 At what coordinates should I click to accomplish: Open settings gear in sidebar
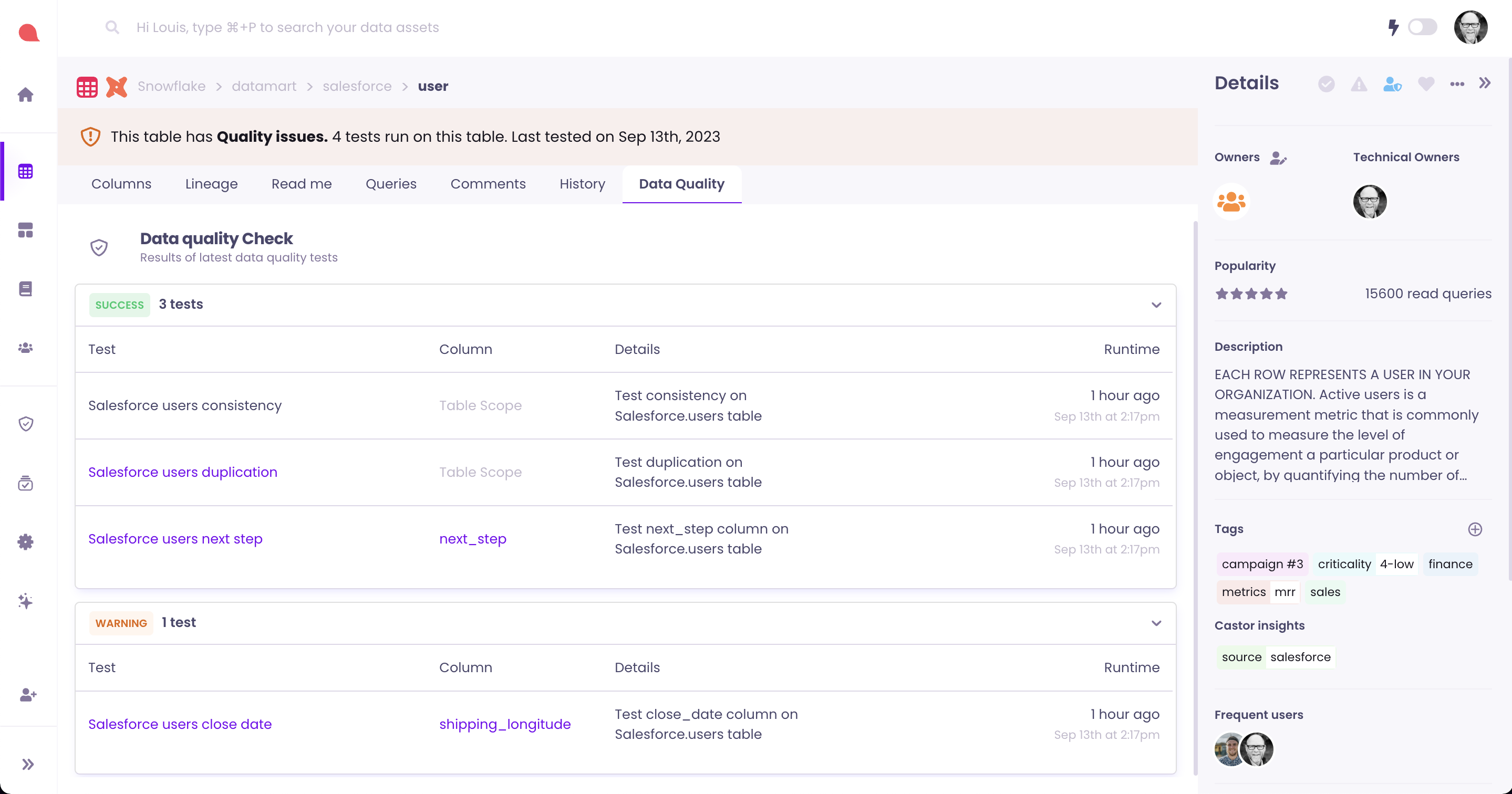coord(25,541)
